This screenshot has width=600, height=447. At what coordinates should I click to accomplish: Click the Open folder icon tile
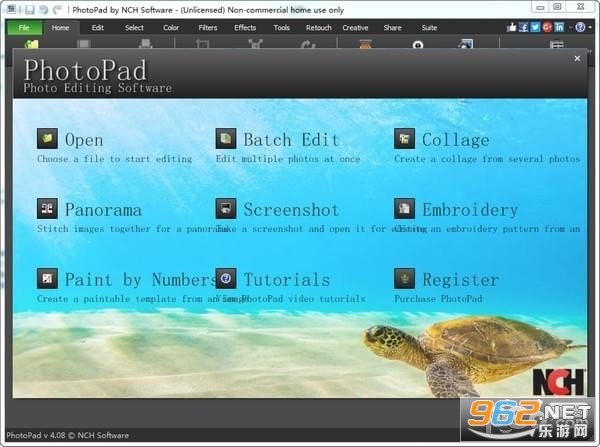click(47, 139)
